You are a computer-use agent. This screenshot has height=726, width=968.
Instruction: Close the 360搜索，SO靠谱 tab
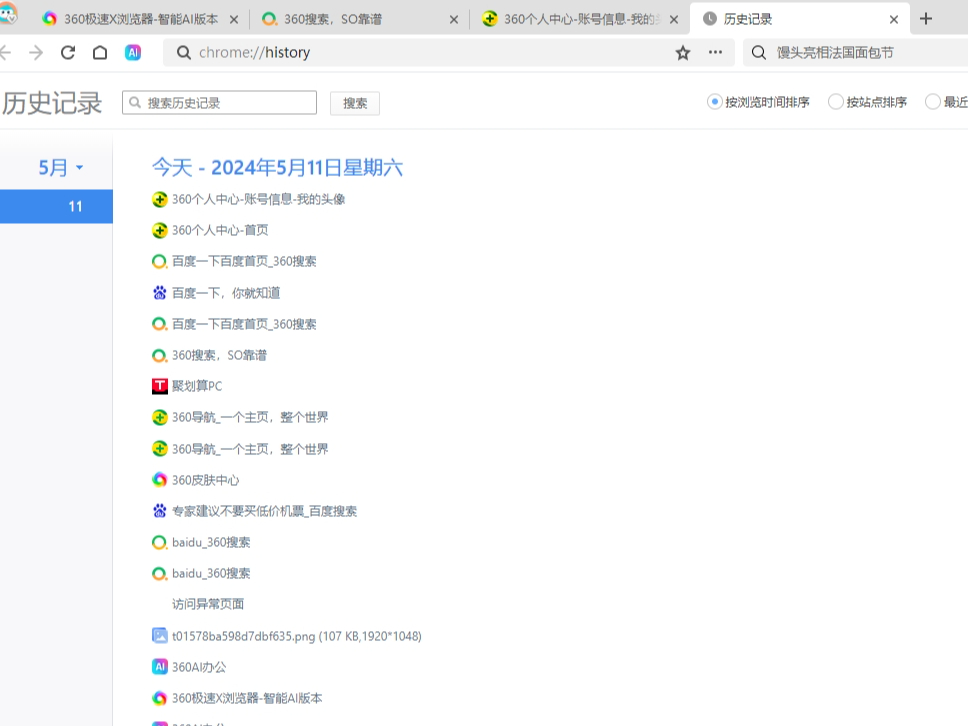pos(454,20)
